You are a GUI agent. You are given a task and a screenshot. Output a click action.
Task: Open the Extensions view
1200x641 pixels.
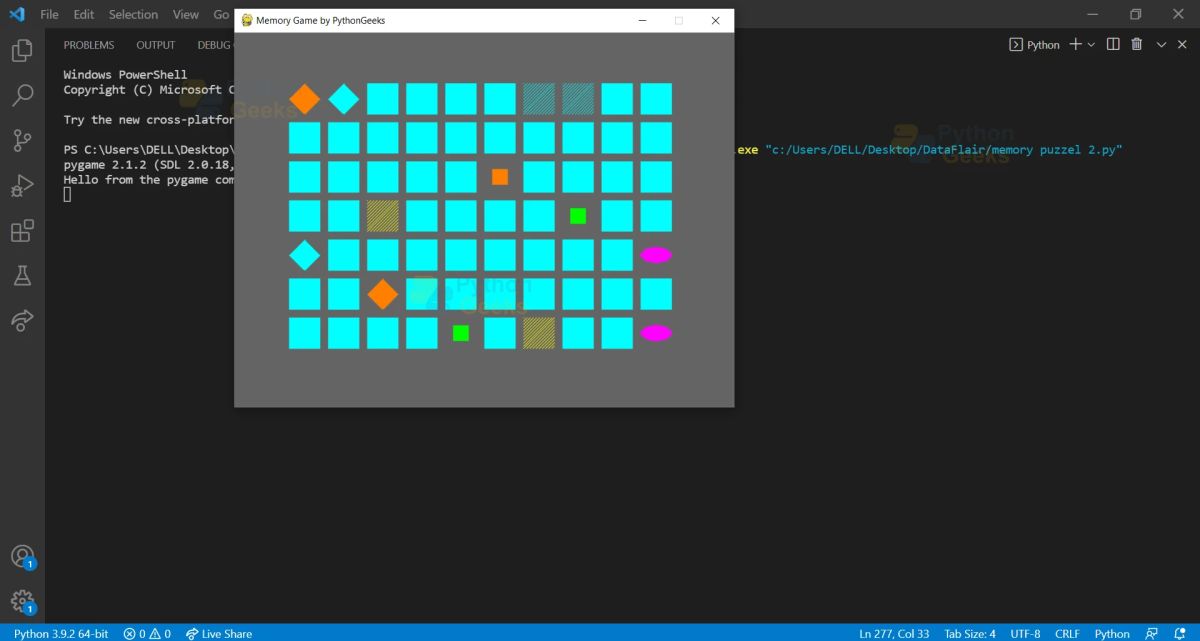point(22,231)
